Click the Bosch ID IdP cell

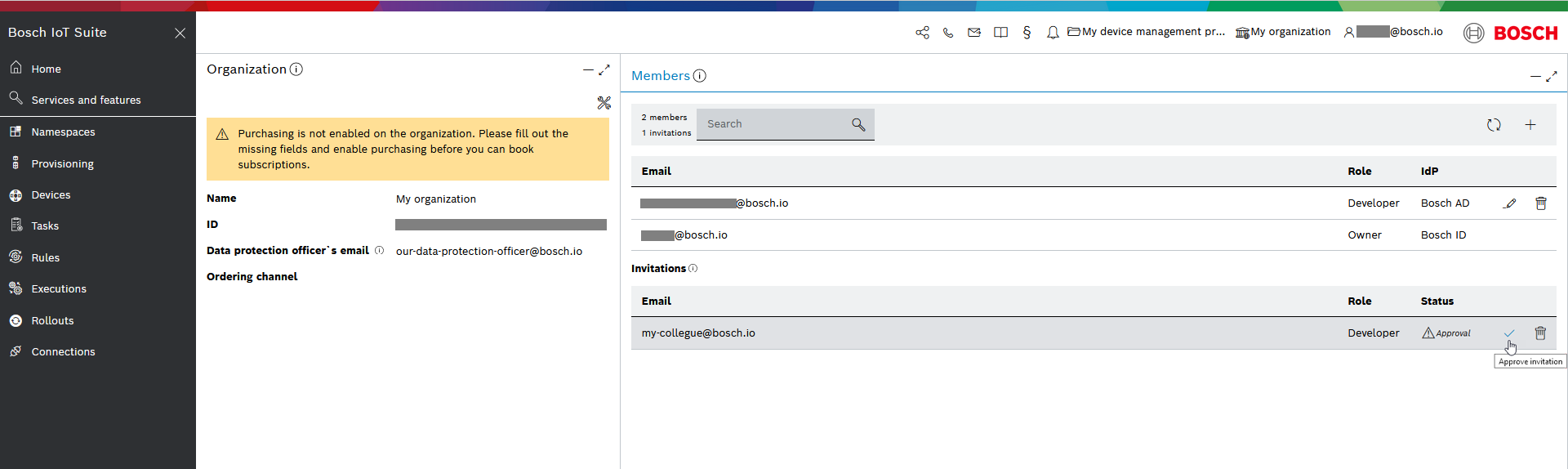[x=1443, y=235]
